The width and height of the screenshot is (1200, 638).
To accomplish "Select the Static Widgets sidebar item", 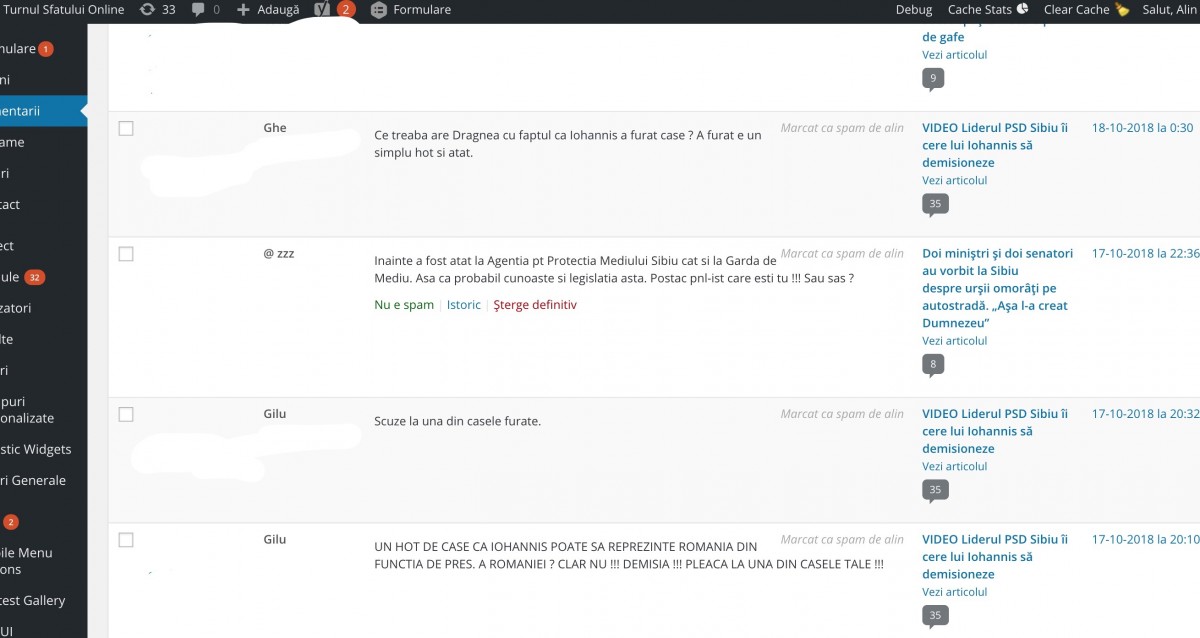I will pyautogui.click(x=36, y=449).
